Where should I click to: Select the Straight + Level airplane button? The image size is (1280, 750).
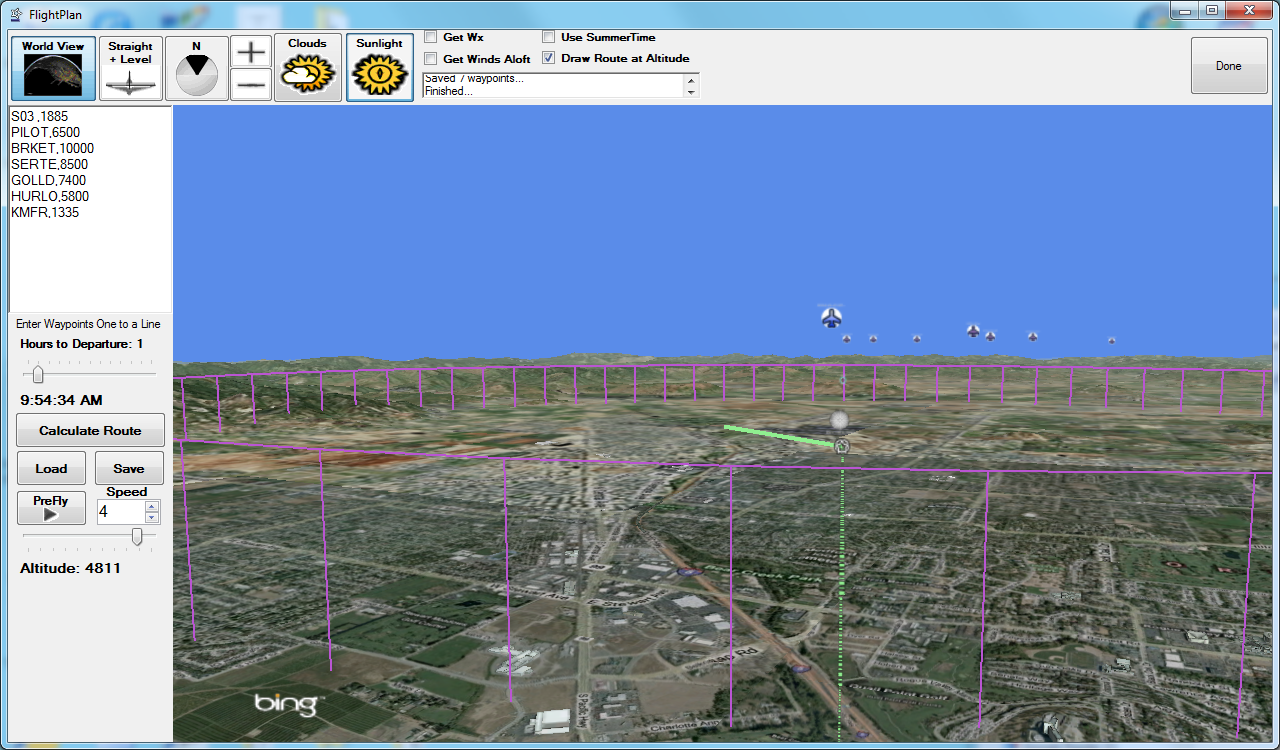pyautogui.click(x=130, y=68)
